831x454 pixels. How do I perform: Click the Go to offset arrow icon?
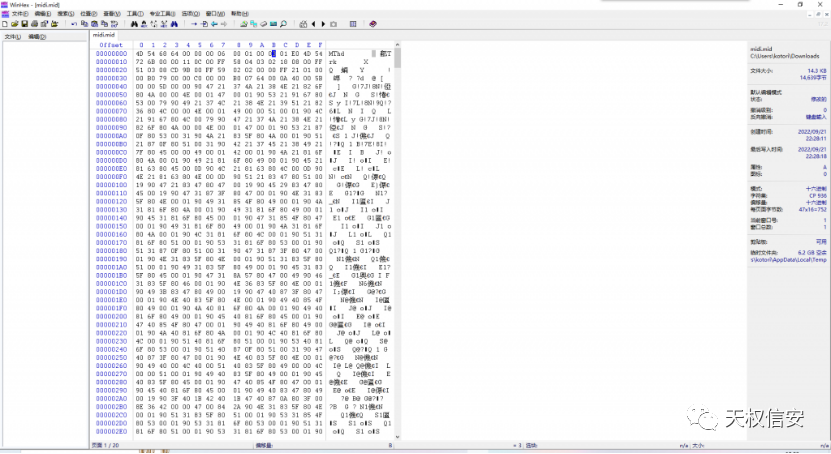click(x=194, y=22)
